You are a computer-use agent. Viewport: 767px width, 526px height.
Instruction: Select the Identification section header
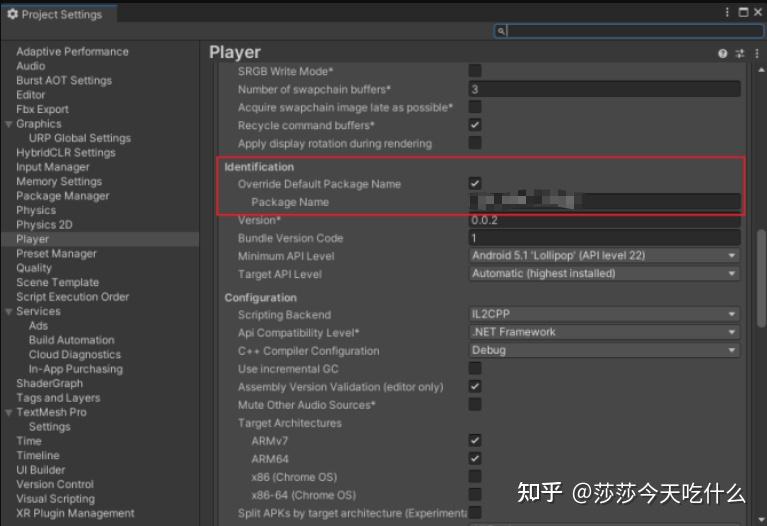click(259, 167)
